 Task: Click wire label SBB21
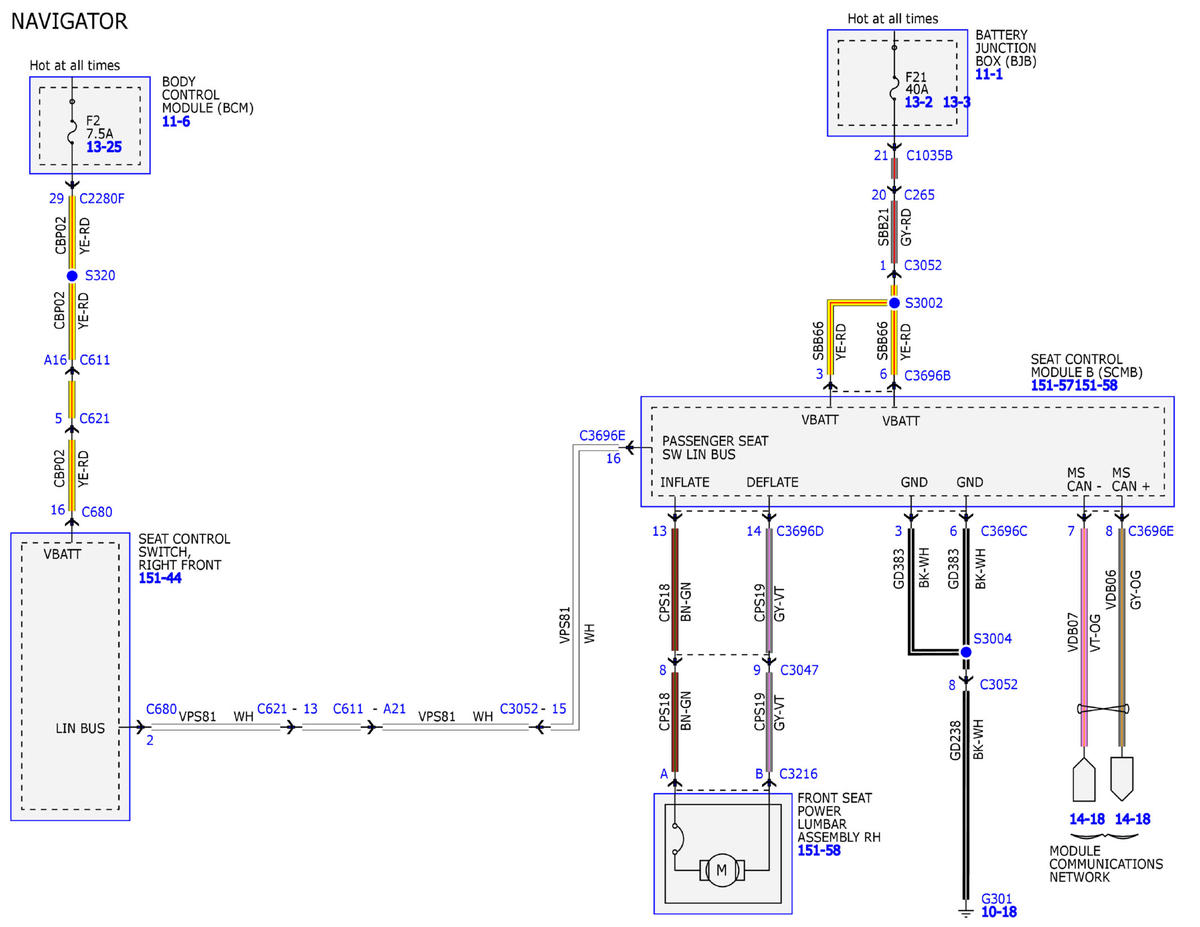tap(882, 227)
